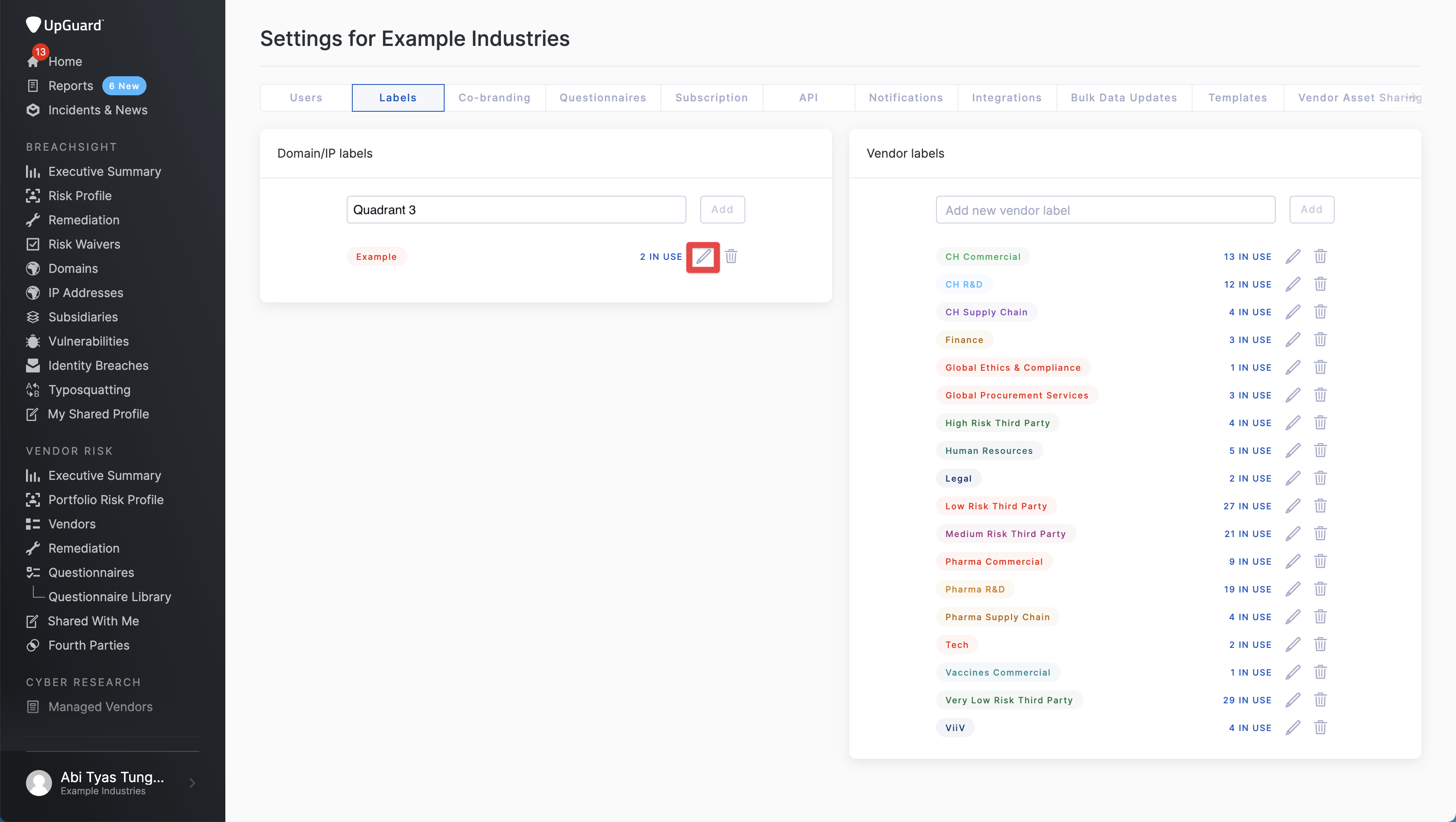The image size is (1456, 822).
Task: Delete the Tech vendor label
Action: pyautogui.click(x=1320, y=644)
